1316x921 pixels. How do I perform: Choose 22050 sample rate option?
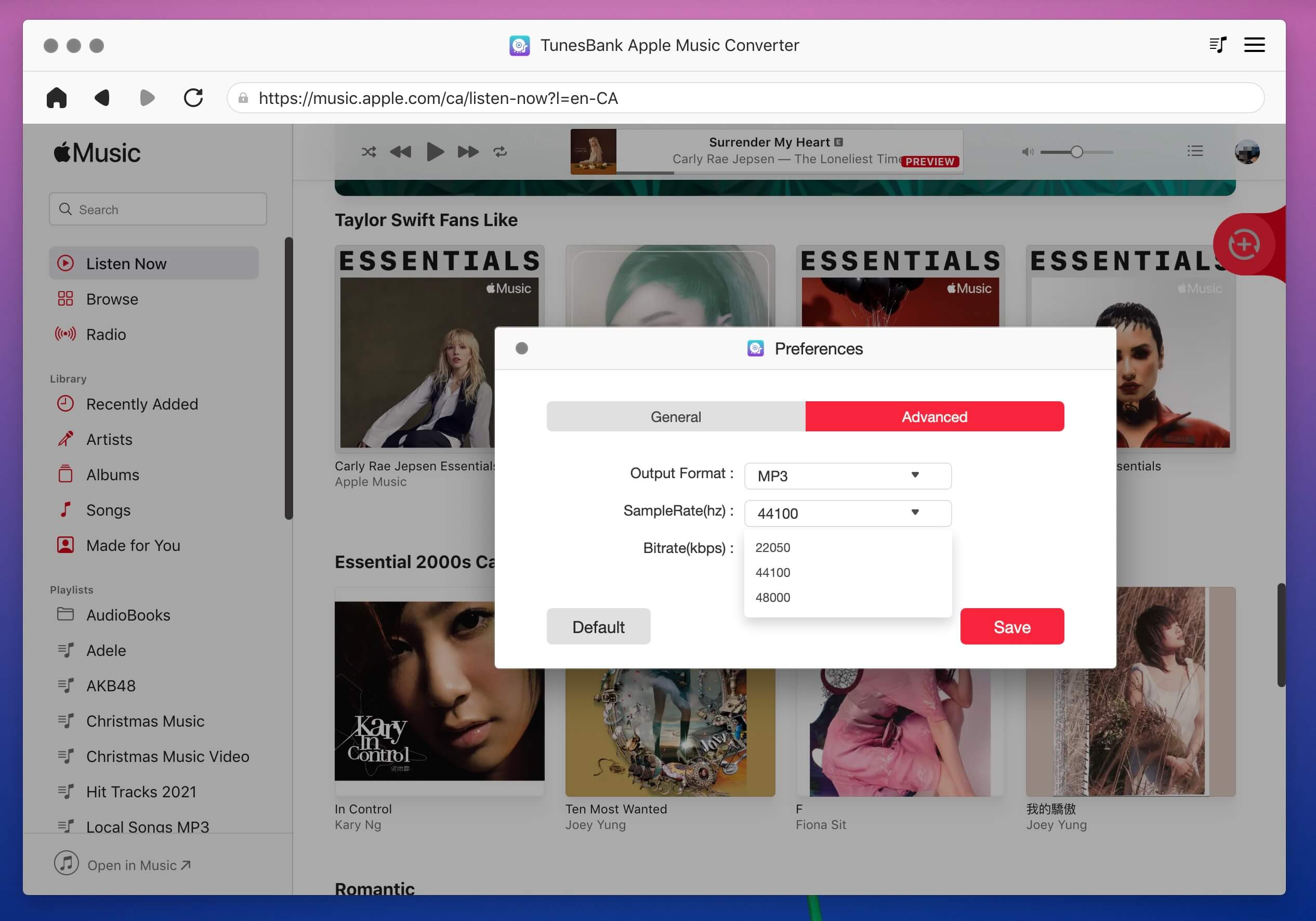point(848,547)
